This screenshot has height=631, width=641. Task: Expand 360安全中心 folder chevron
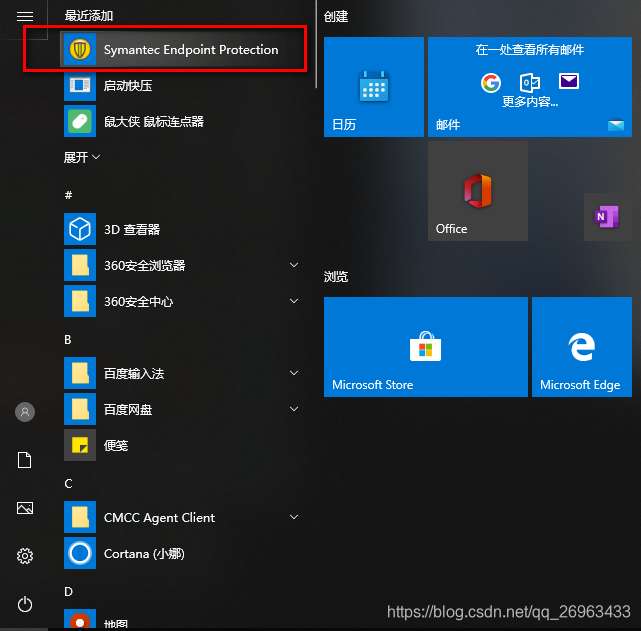point(294,301)
